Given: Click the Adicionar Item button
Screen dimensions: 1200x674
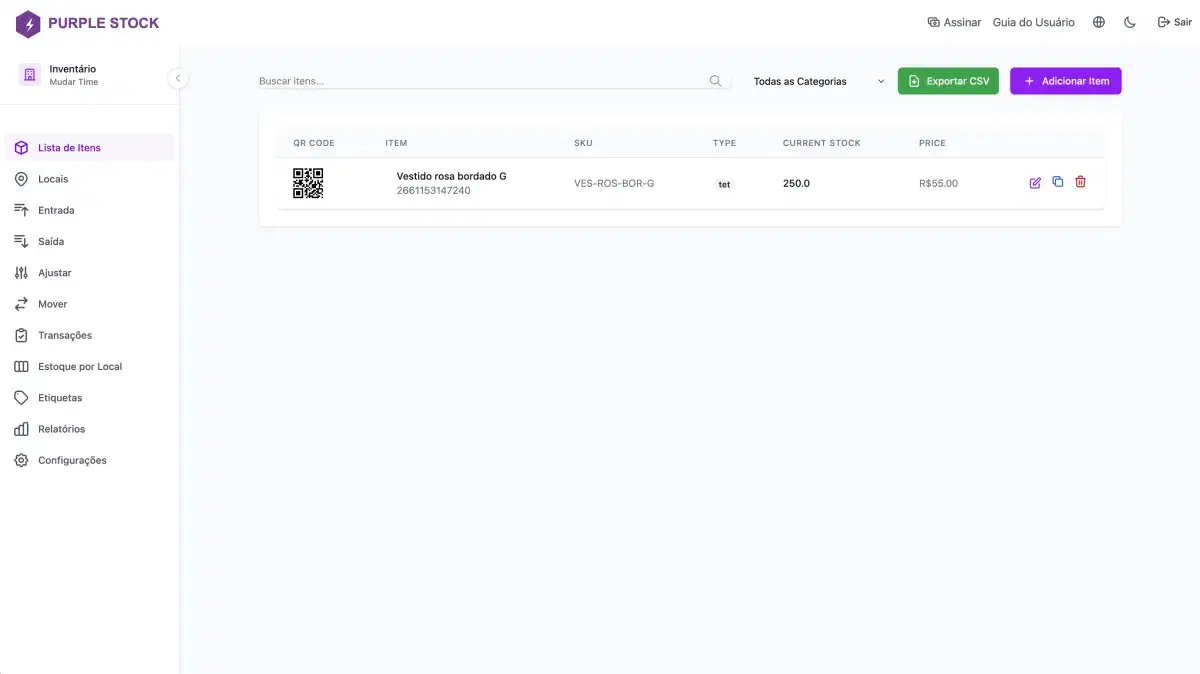Looking at the screenshot, I should [1065, 81].
